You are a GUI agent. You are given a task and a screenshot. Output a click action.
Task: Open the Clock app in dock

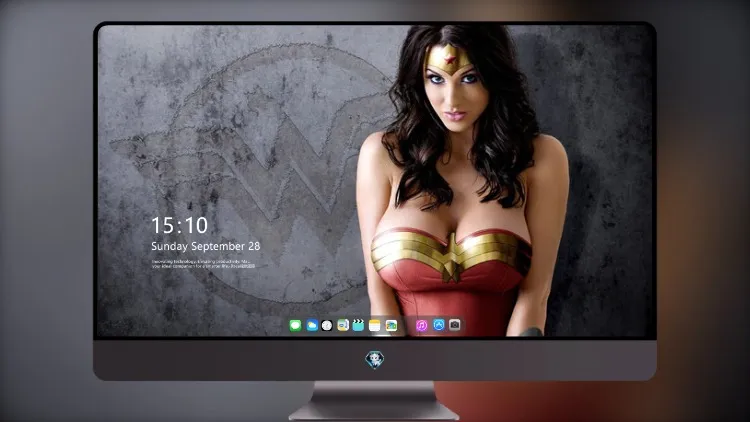(x=327, y=326)
